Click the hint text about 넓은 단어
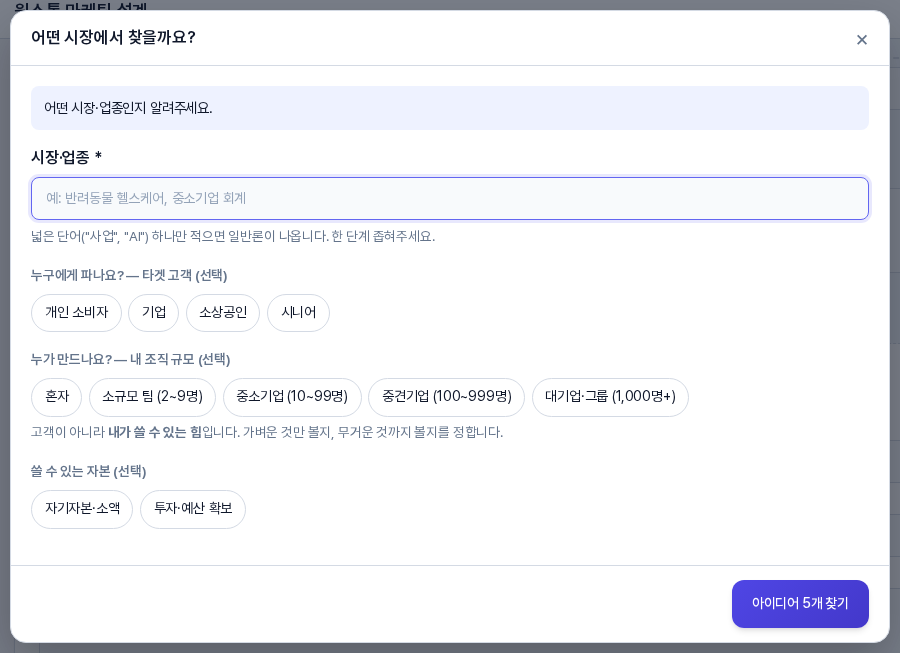900x653 pixels. tap(233, 236)
